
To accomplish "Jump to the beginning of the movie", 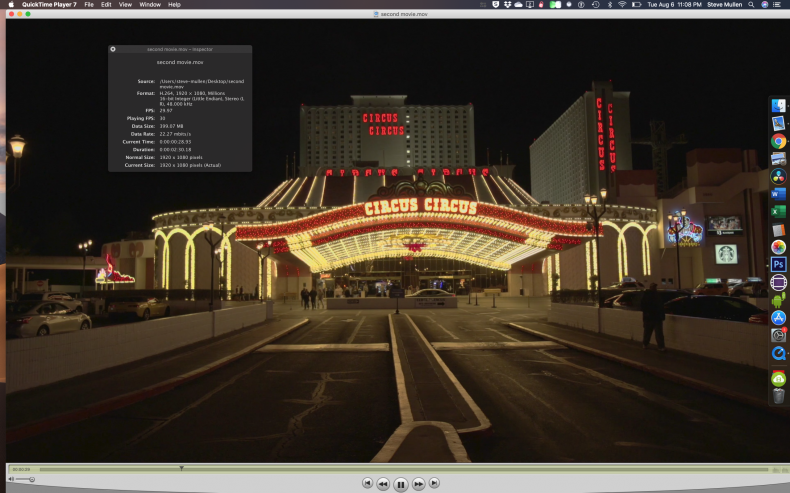I will pyautogui.click(x=367, y=483).
